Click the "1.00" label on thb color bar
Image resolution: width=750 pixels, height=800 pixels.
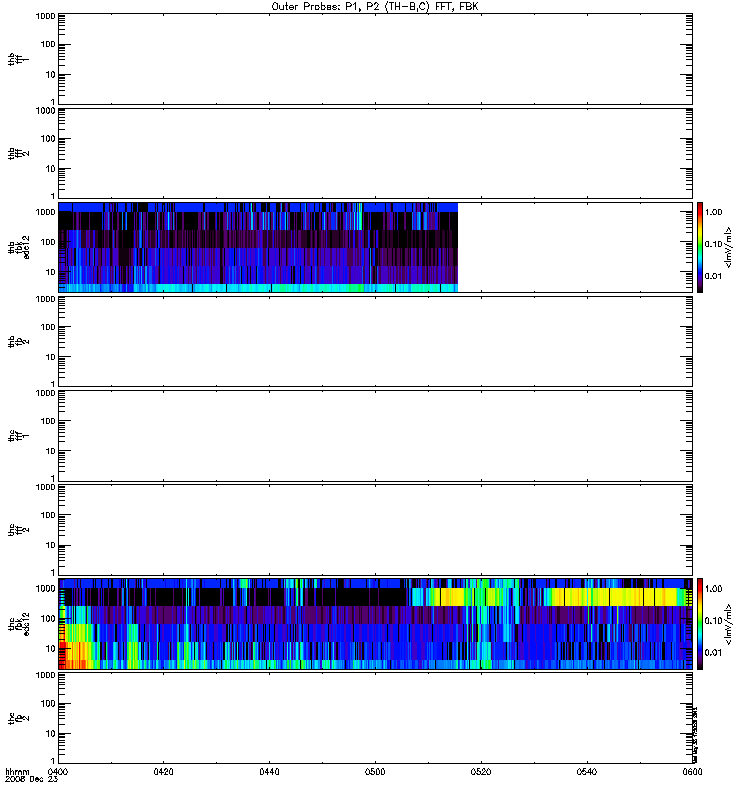click(713, 212)
